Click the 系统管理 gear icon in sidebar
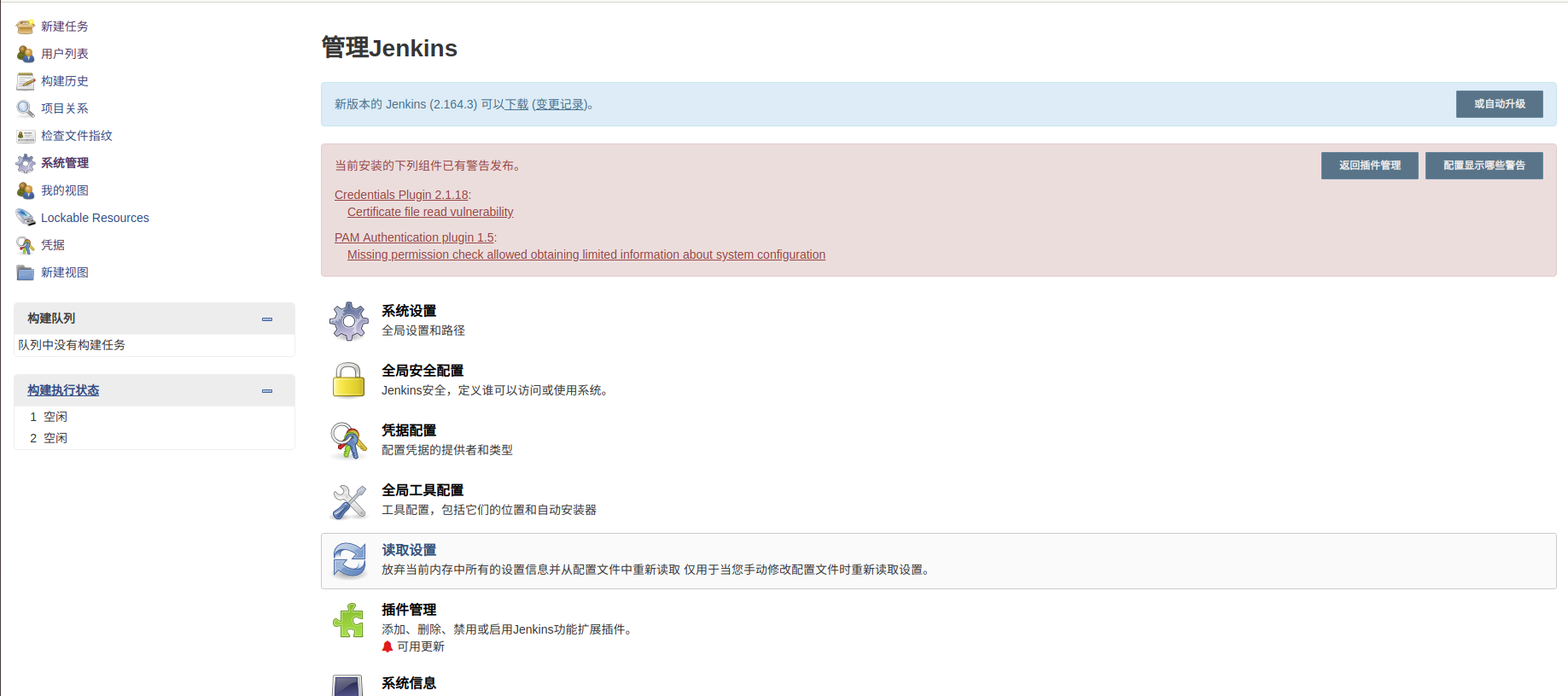Image resolution: width=1568 pixels, height=696 pixels. tap(26, 163)
